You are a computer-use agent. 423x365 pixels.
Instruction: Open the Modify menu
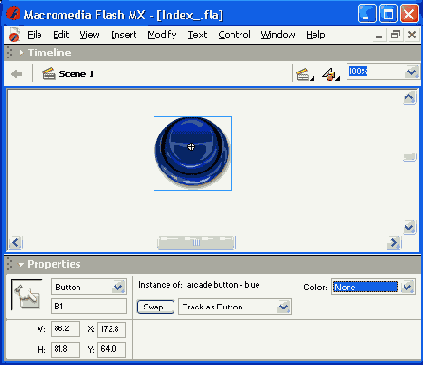(162, 35)
